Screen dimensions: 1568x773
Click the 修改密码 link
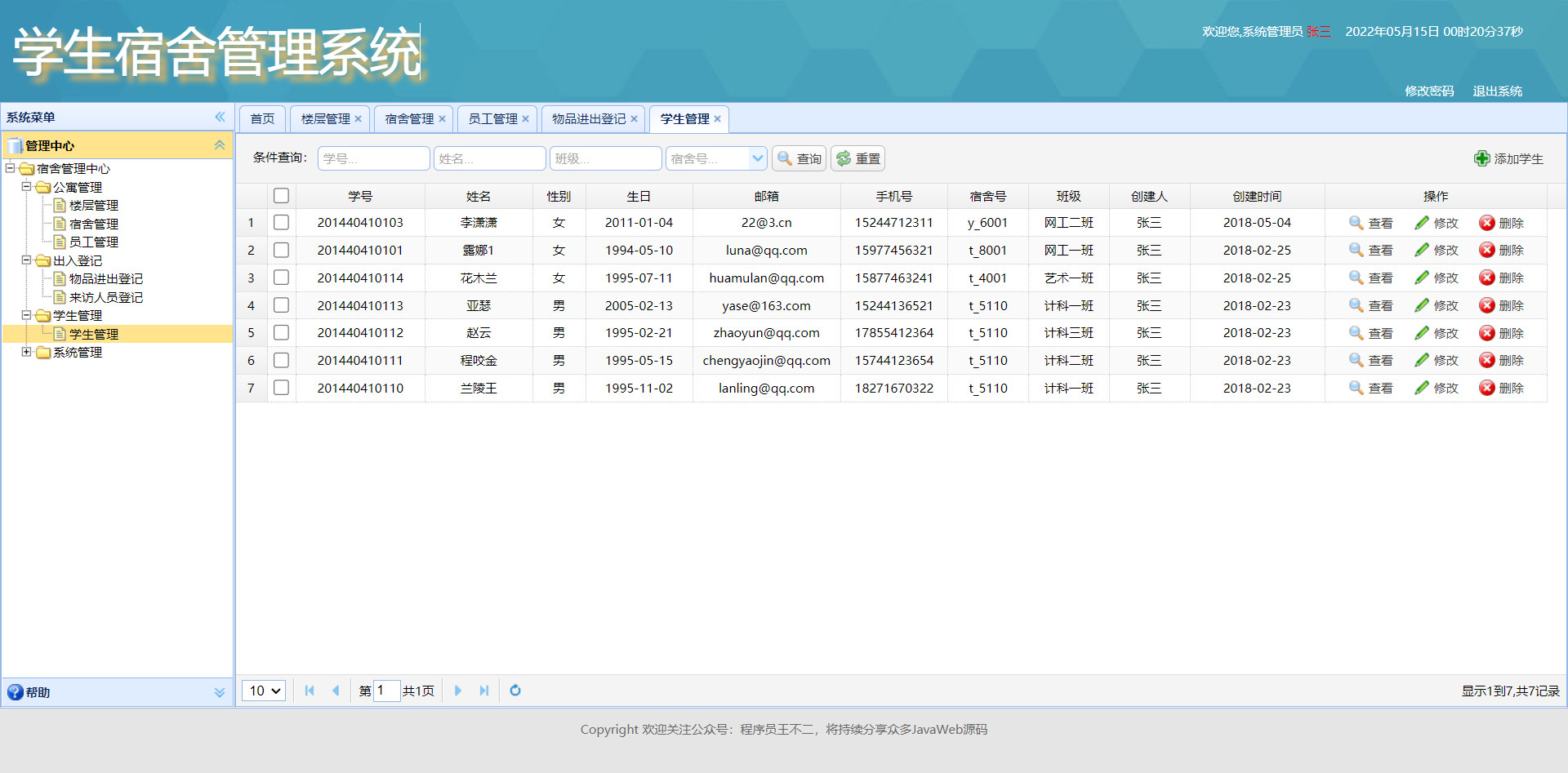pyautogui.click(x=1428, y=91)
